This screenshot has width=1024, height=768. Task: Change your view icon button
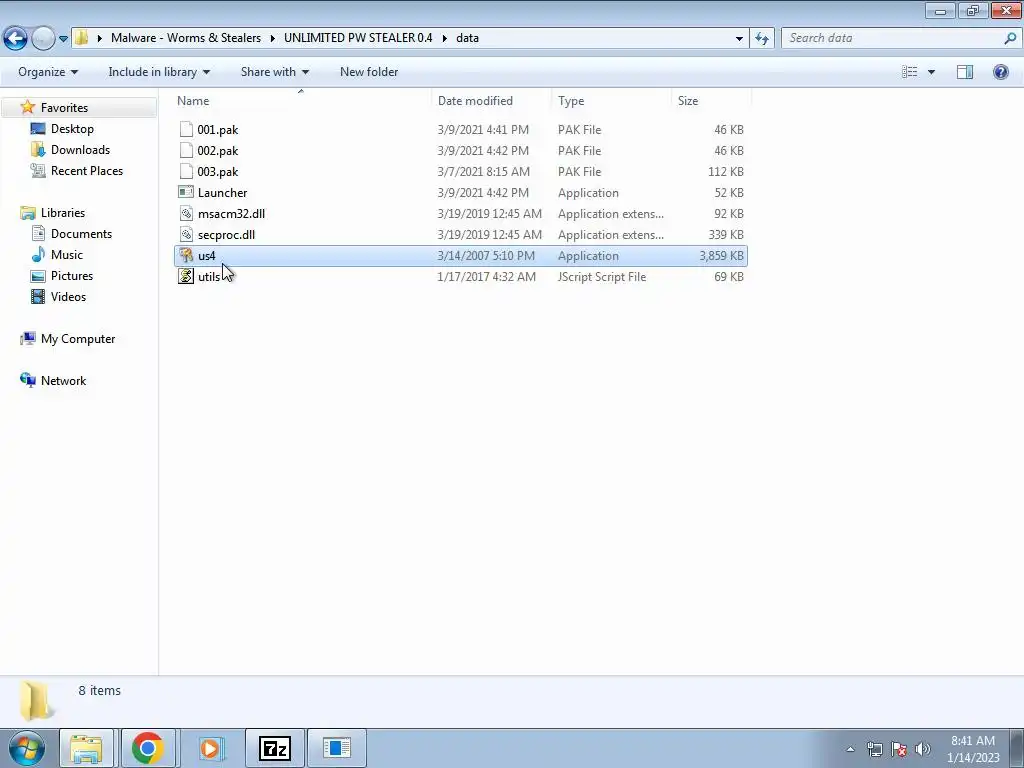[910, 72]
